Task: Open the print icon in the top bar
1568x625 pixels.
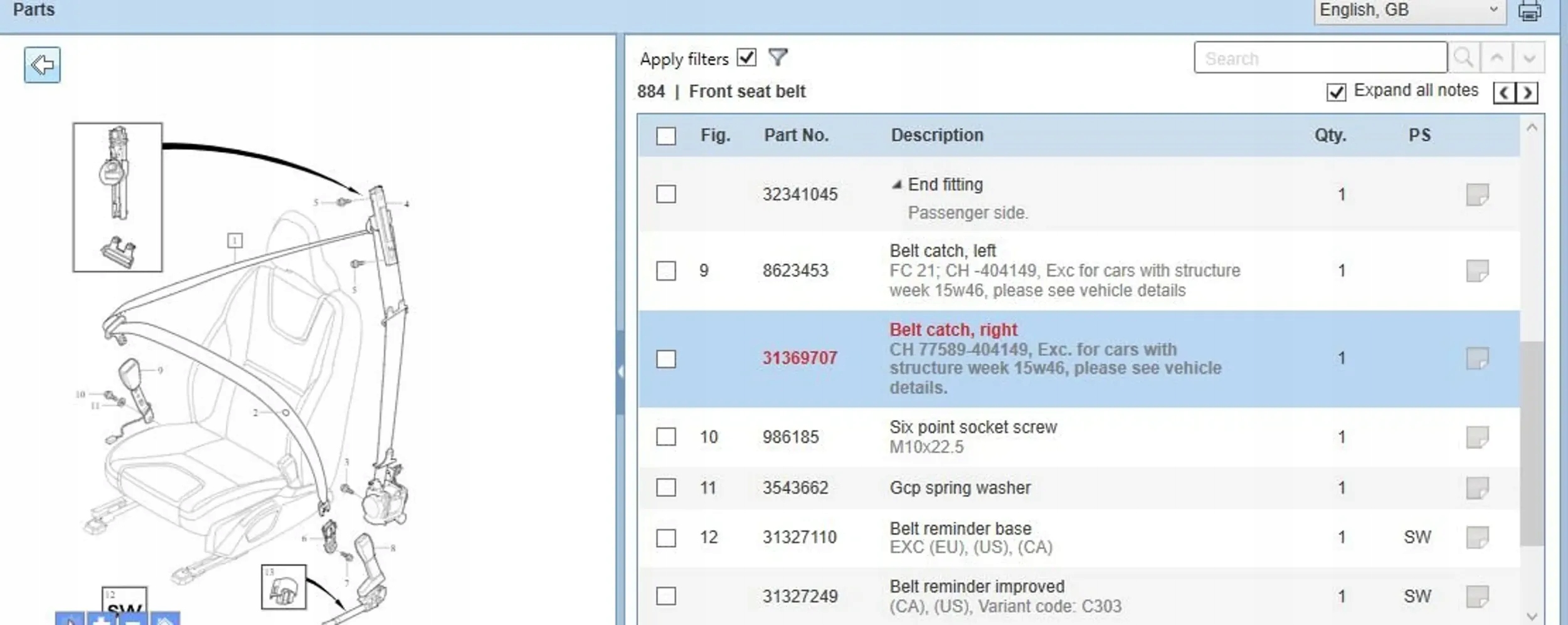Action: [x=1529, y=11]
